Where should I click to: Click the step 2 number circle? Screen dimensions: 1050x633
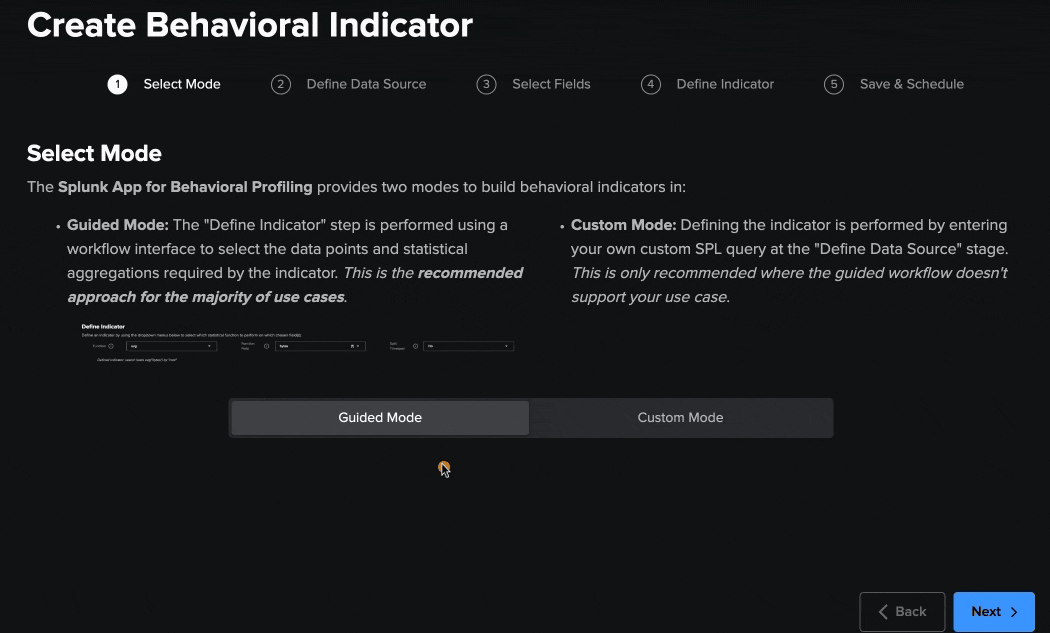pyautogui.click(x=281, y=84)
